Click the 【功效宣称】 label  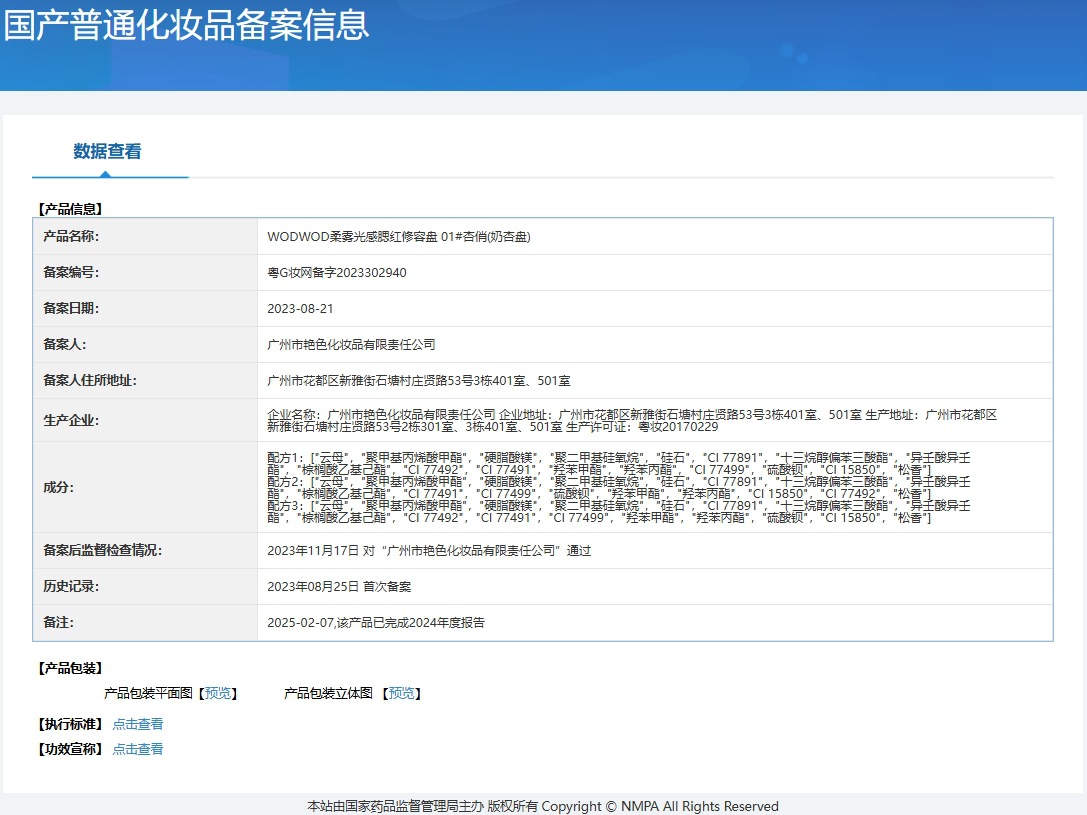click(70, 749)
